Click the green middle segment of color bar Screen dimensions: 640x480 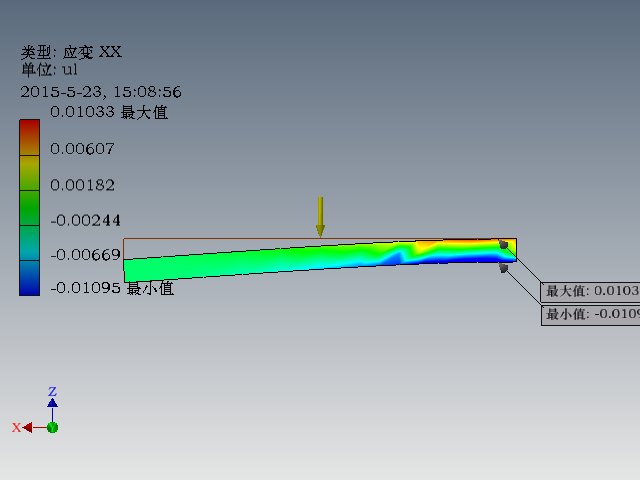(x=29, y=208)
